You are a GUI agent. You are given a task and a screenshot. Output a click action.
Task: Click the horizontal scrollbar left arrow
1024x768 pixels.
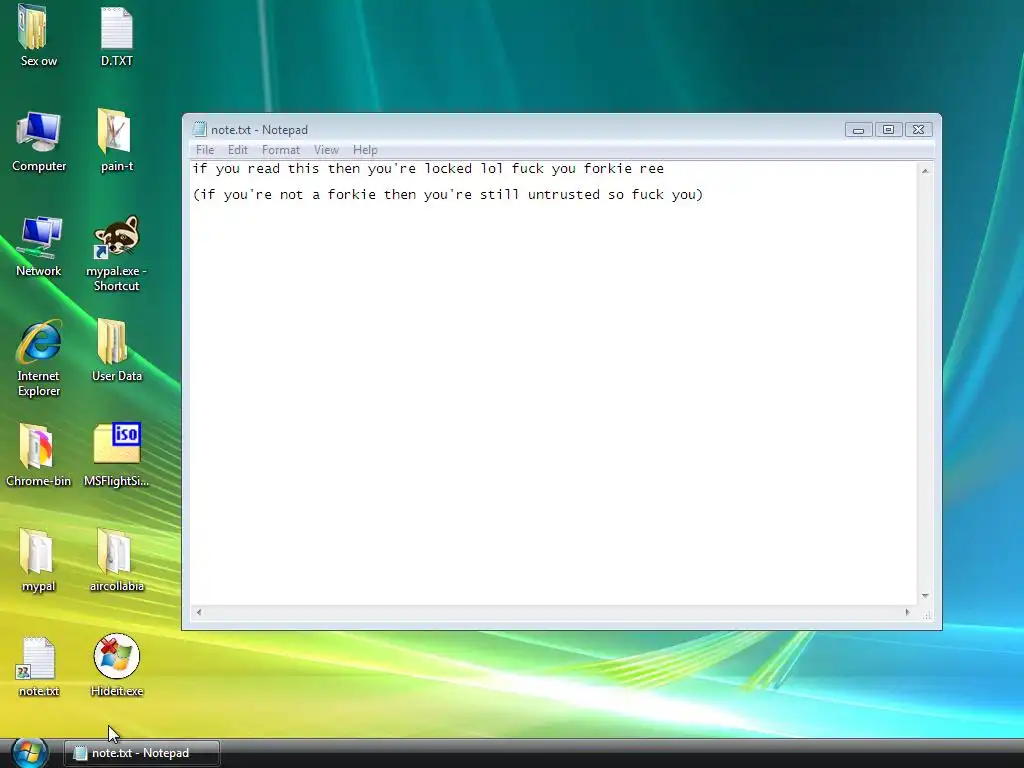pos(199,613)
